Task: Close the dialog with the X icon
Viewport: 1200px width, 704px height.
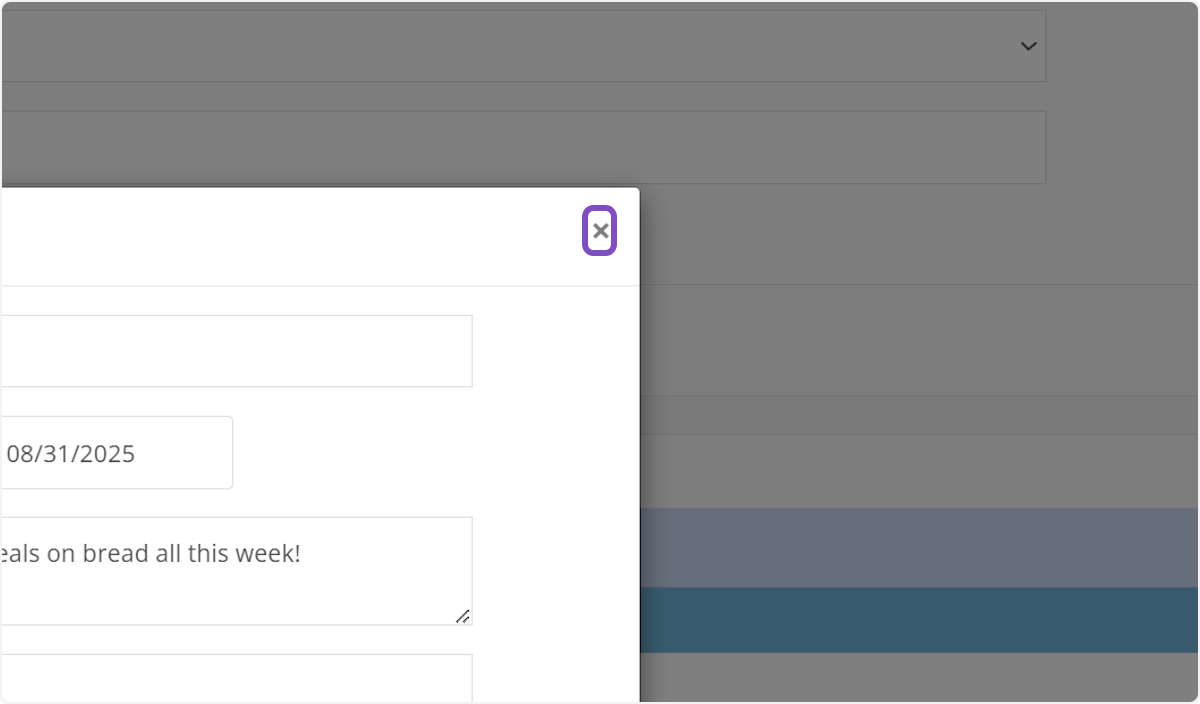Action: click(600, 231)
